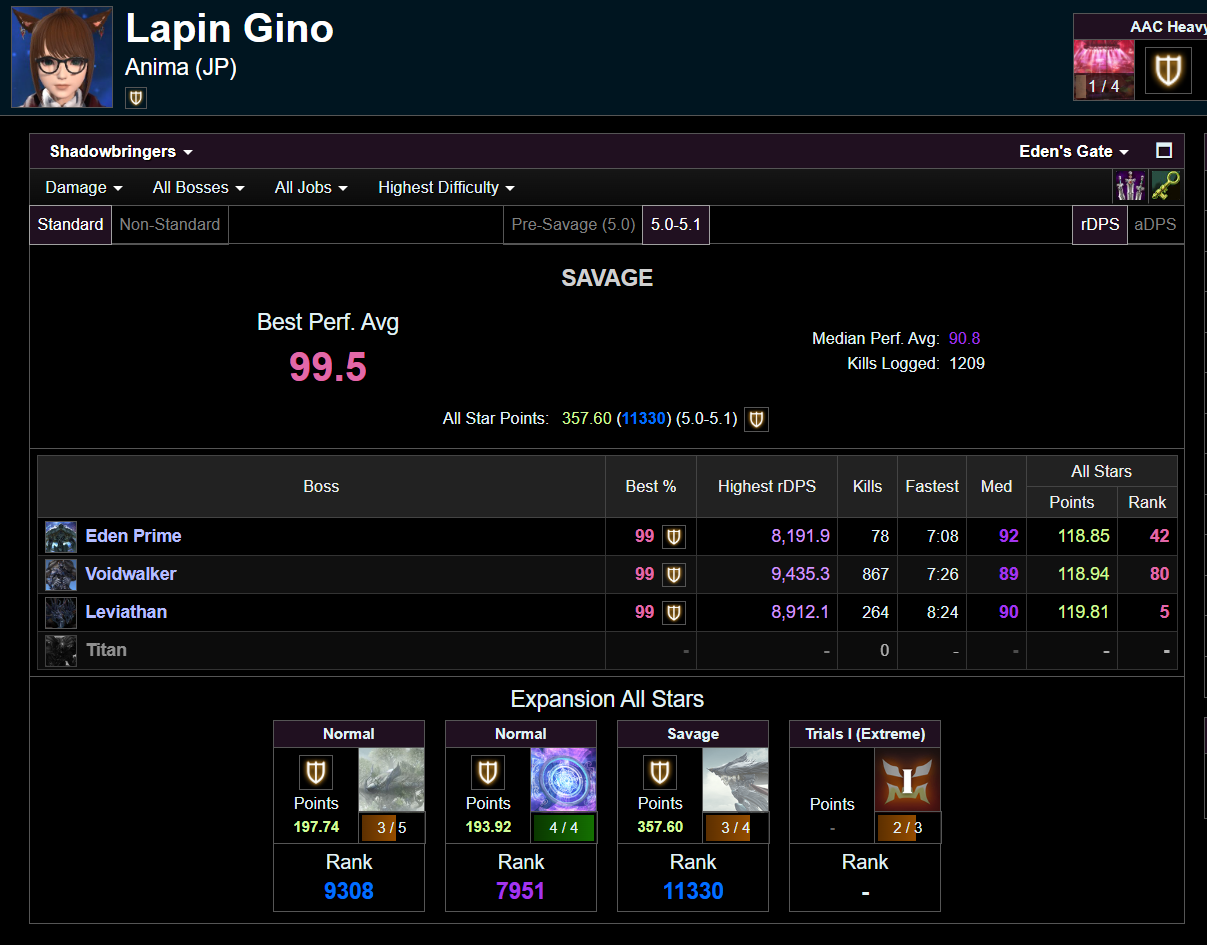Image resolution: width=1207 pixels, height=945 pixels.
Task: Click the Kills column header
Action: pos(867,487)
